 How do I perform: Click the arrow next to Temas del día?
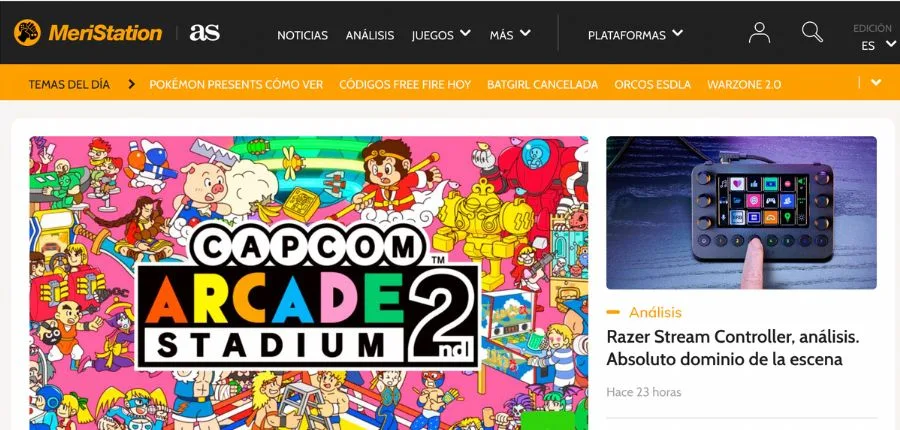(131, 84)
